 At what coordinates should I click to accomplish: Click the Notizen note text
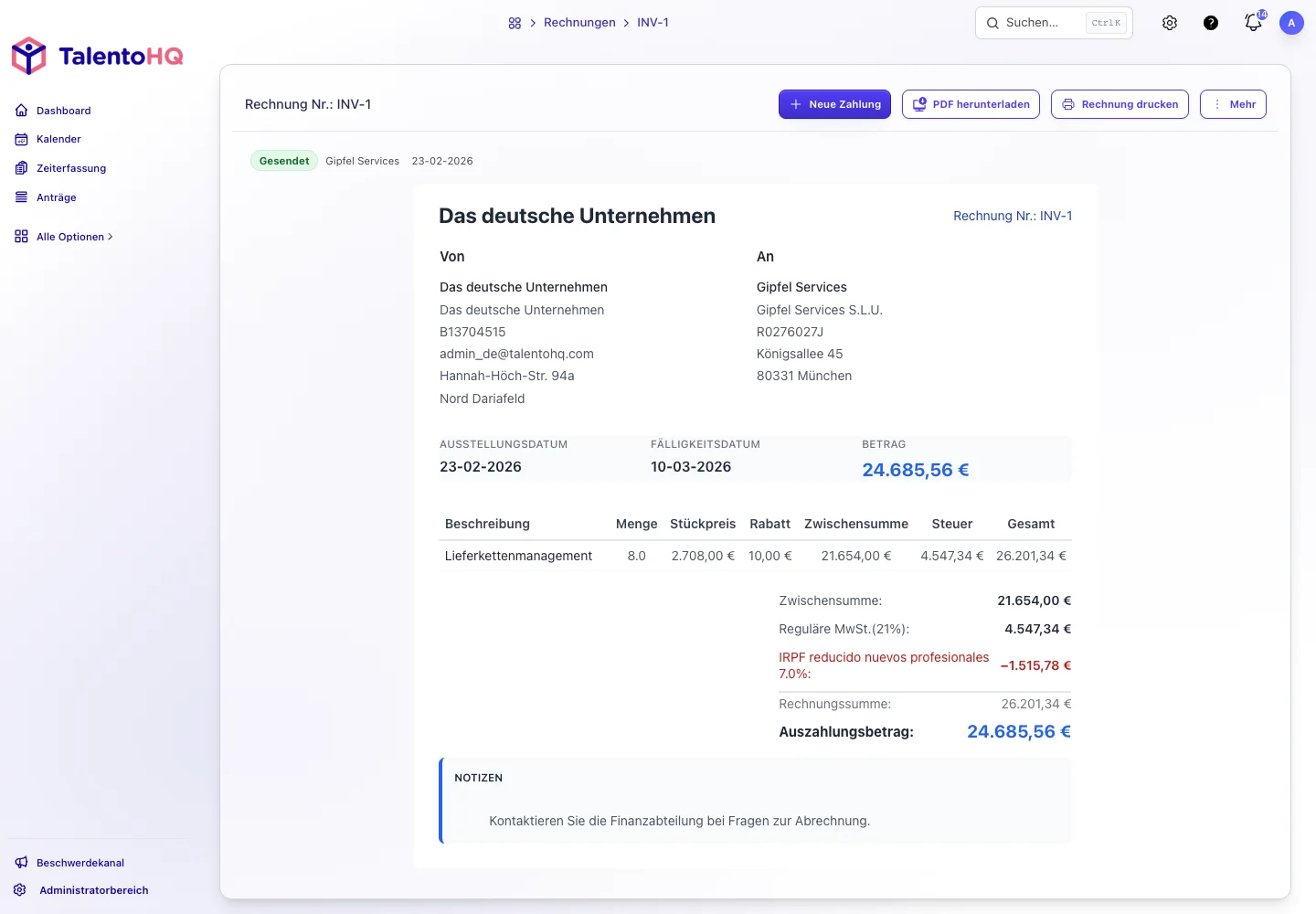coord(679,821)
